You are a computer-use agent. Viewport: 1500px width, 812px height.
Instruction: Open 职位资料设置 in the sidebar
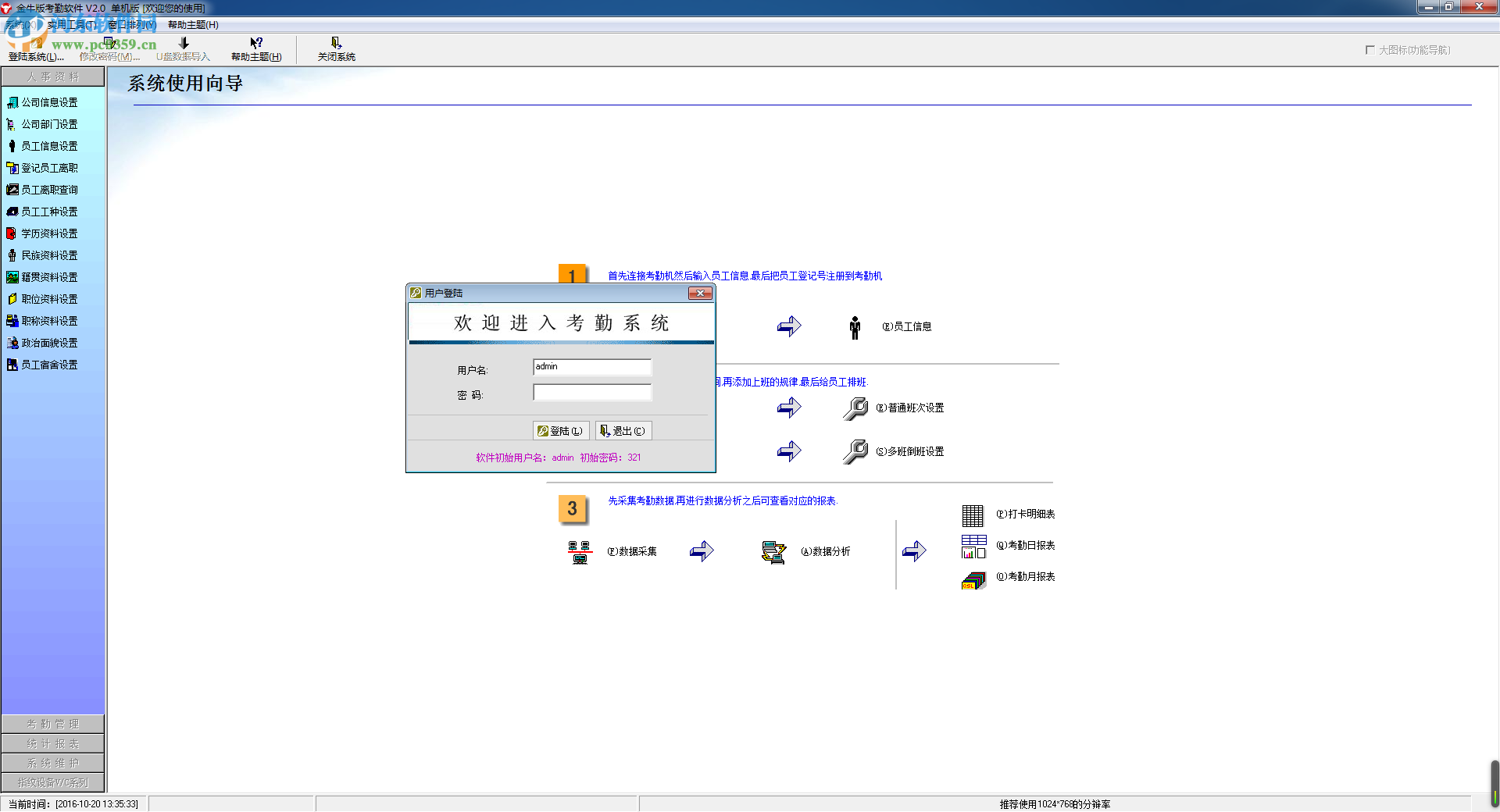[x=43, y=299]
